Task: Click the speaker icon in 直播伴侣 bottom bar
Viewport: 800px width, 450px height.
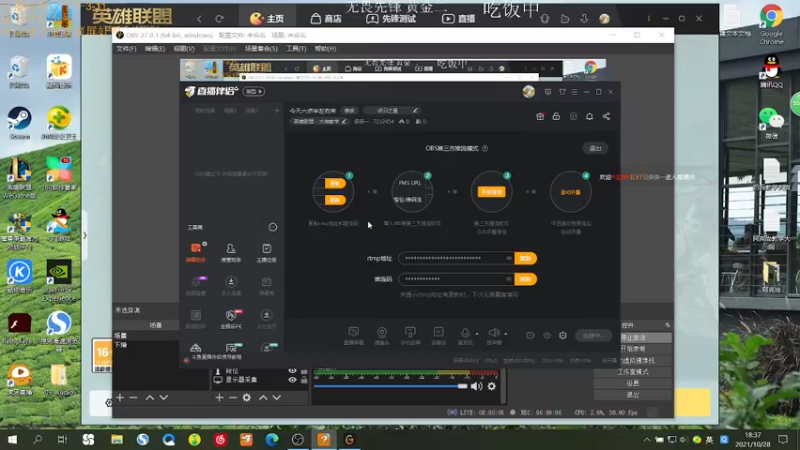Action: click(x=493, y=334)
